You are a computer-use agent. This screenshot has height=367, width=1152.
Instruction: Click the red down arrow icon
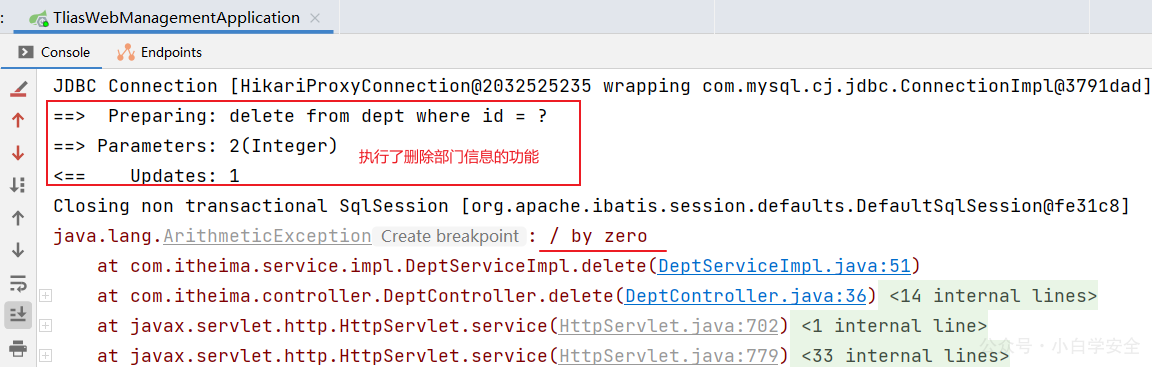tap(18, 153)
